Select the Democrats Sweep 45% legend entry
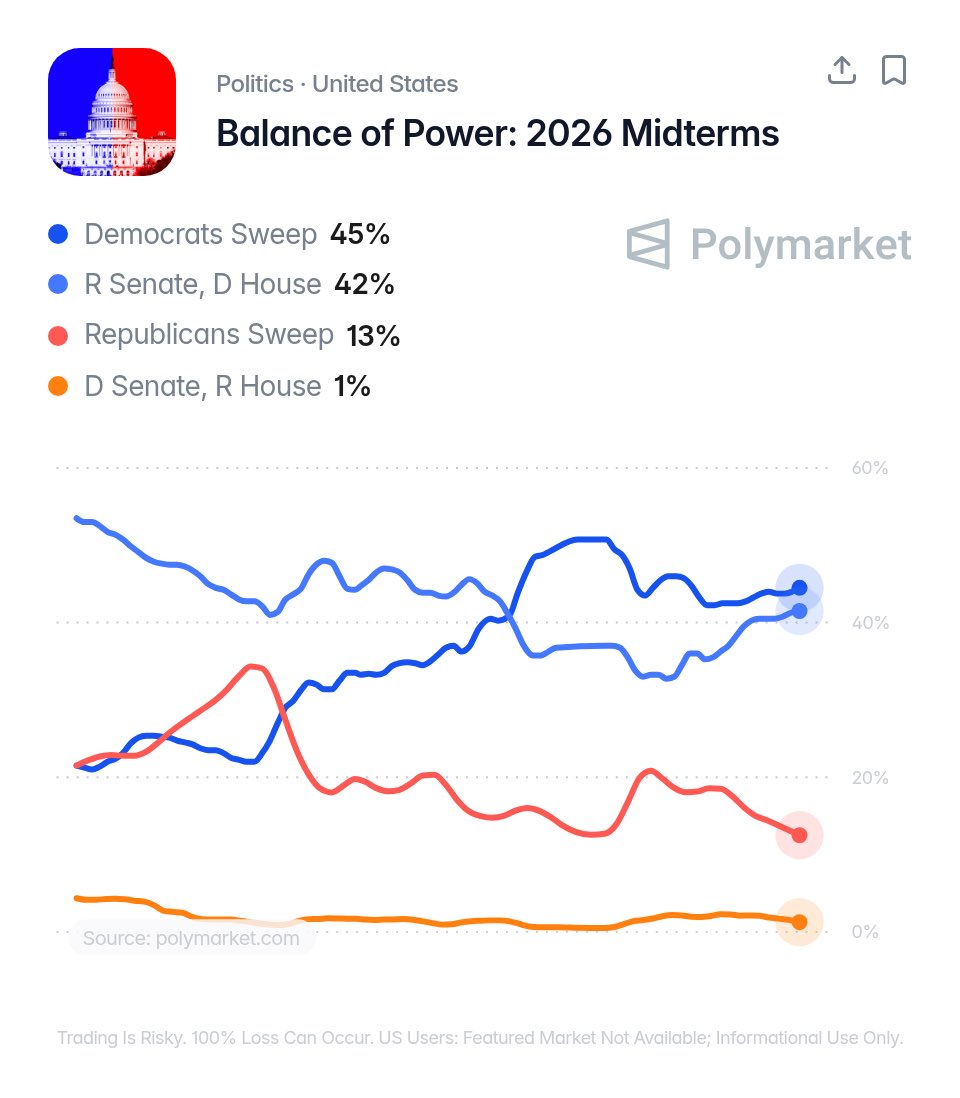960x1098 pixels. point(218,234)
